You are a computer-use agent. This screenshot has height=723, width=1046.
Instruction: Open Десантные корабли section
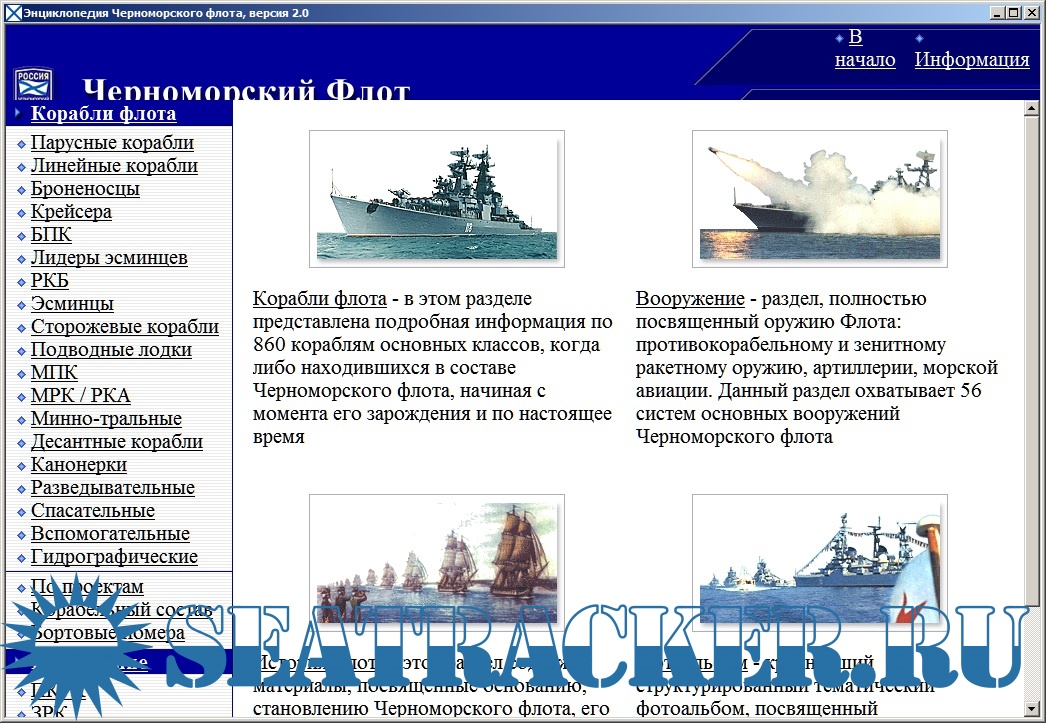(116, 442)
